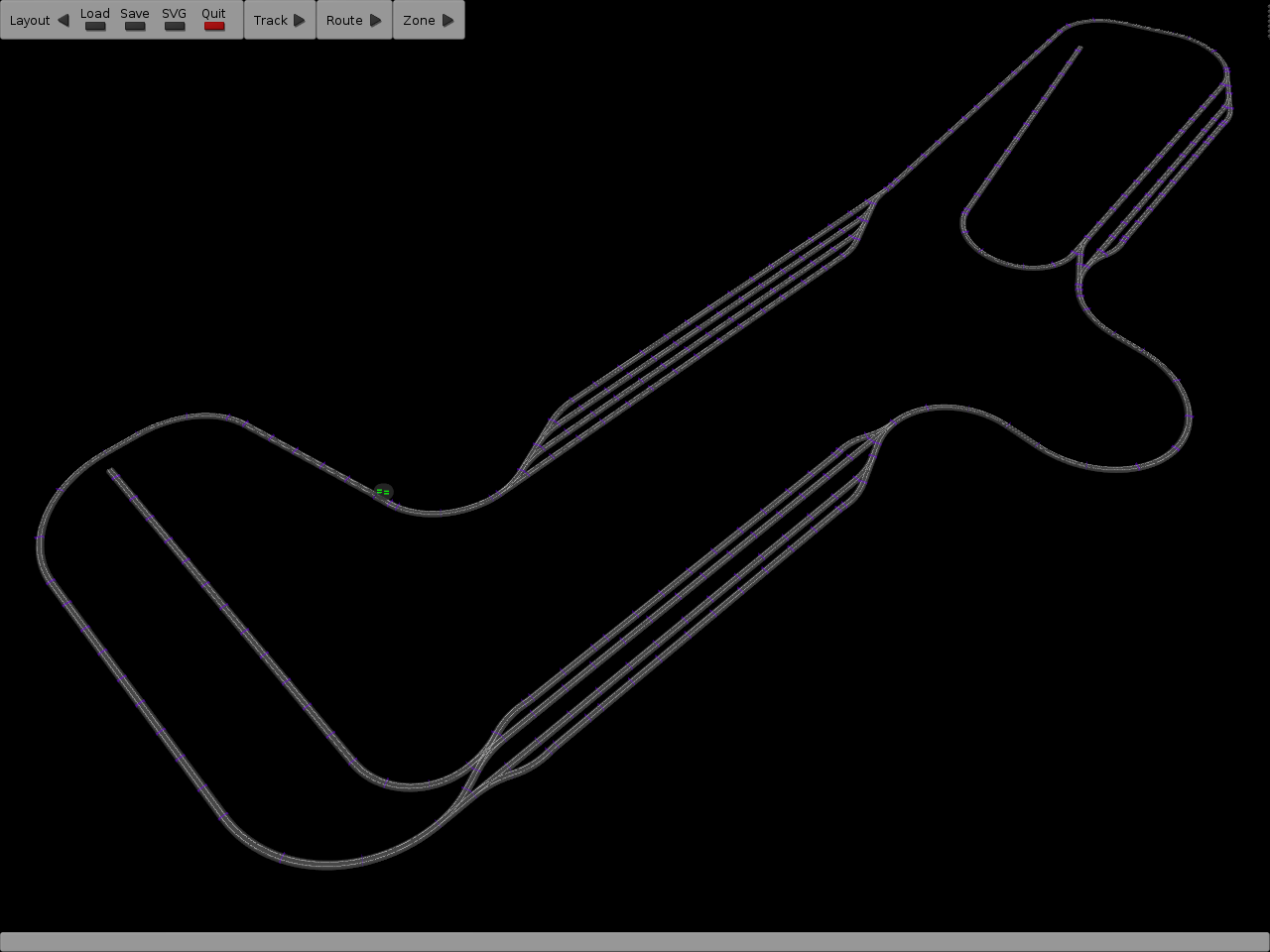Click the Layout menu label

coord(30,20)
